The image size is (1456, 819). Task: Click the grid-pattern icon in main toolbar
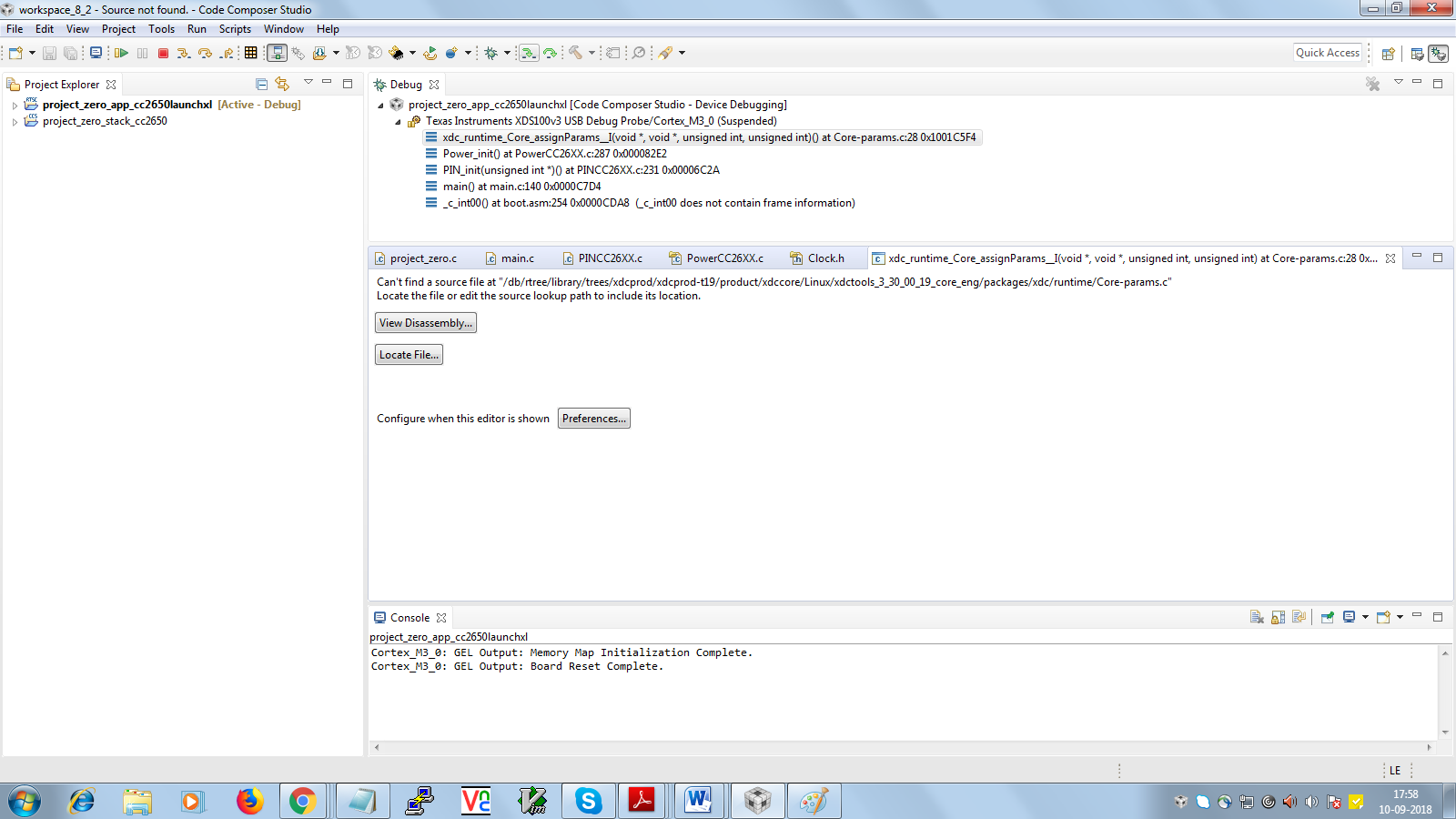pyautogui.click(x=251, y=53)
